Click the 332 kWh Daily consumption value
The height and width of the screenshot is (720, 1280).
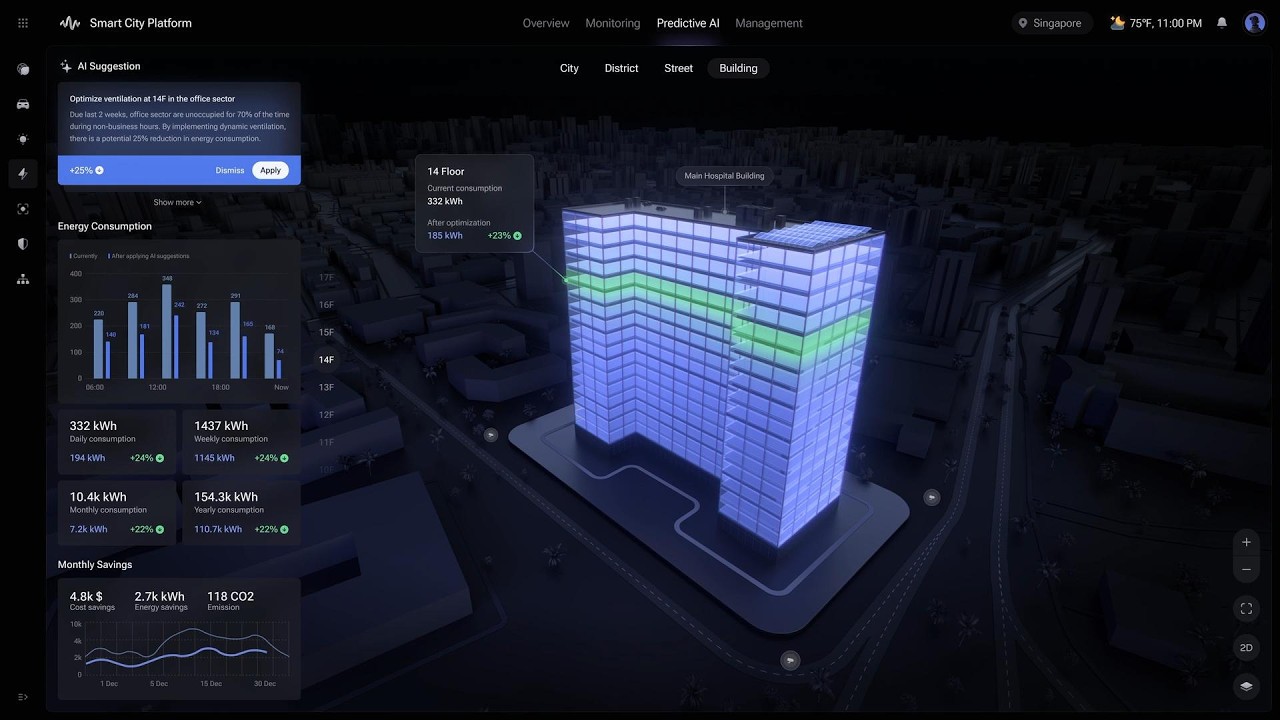click(x=93, y=426)
